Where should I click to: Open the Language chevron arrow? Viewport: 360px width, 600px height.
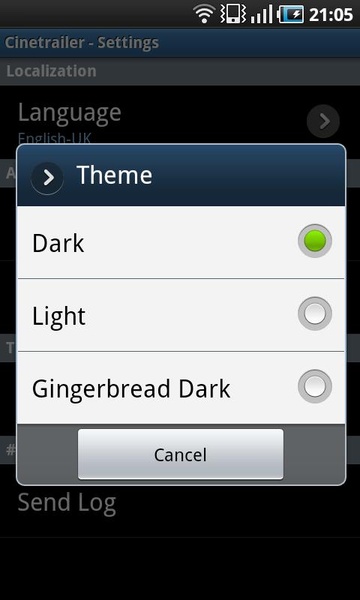(x=323, y=121)
